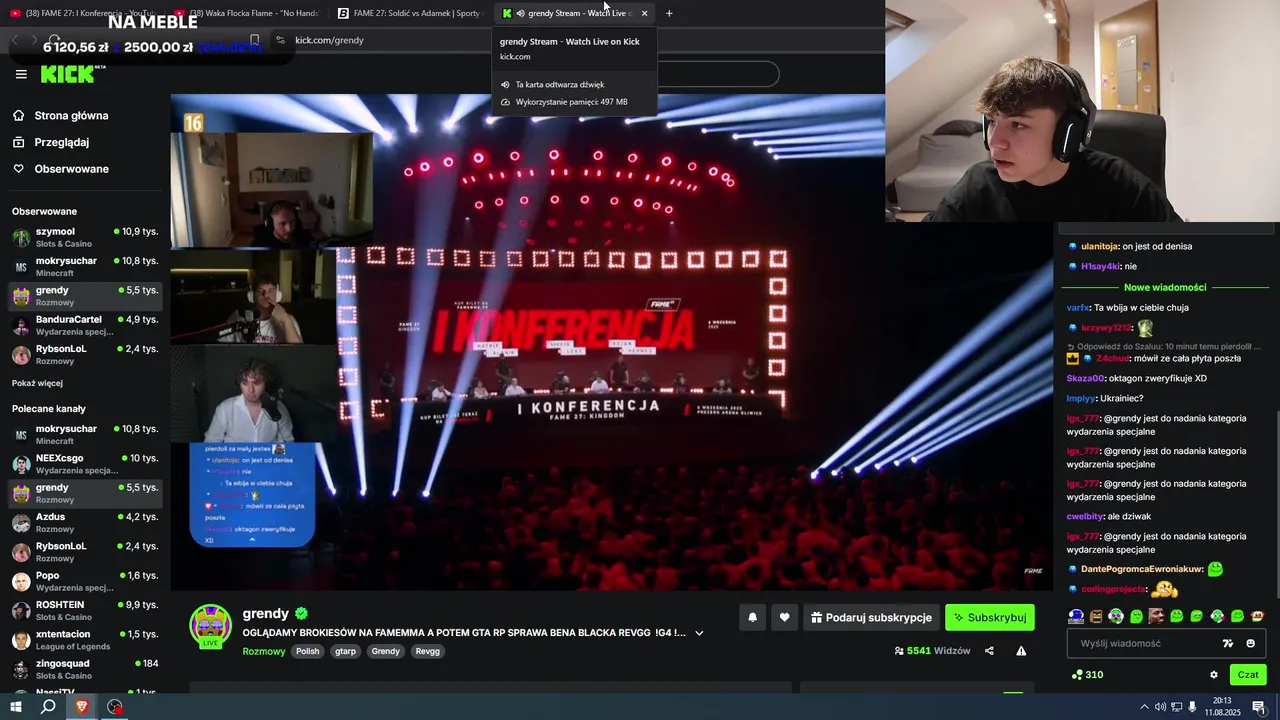Close the grendy Stream tab

click(x=645, y=13)
